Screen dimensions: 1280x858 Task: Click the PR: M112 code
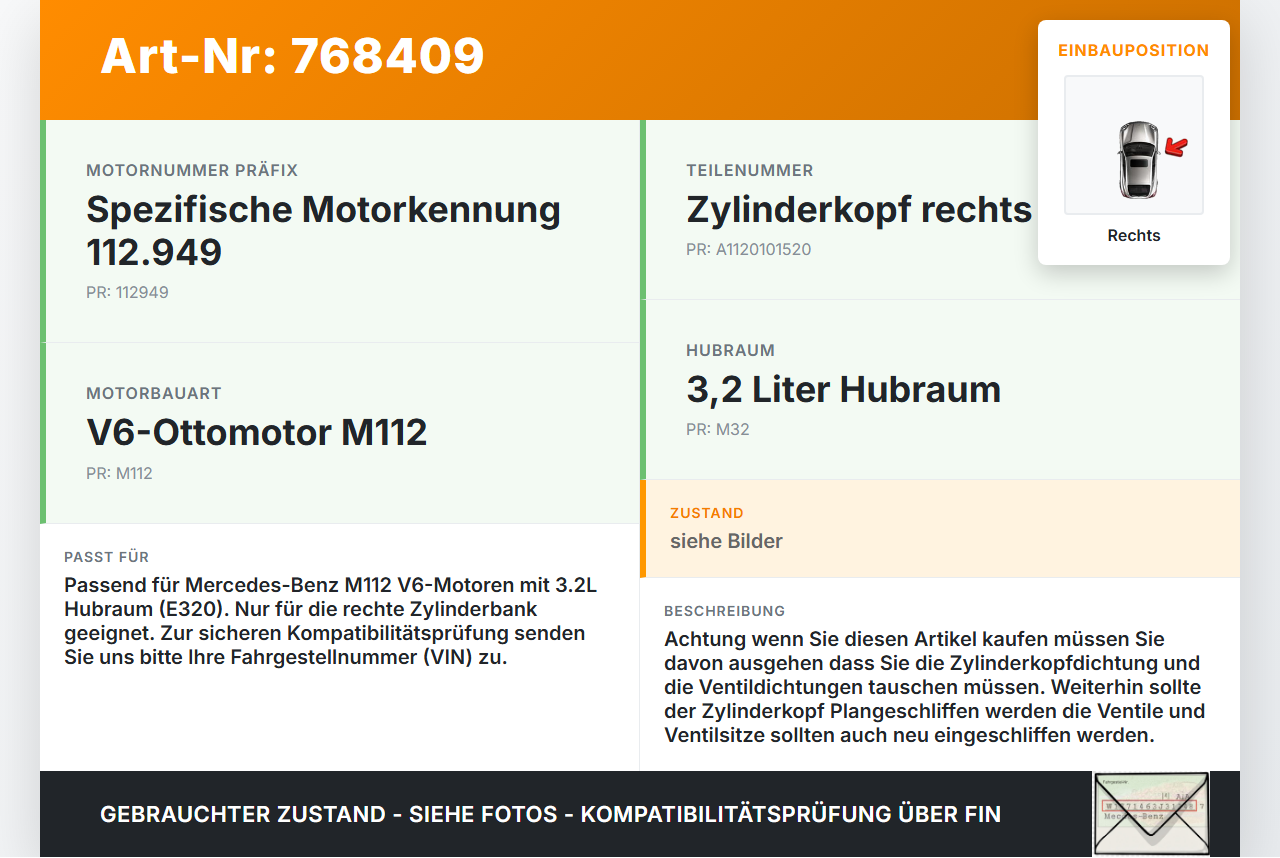tap(119, 473)
